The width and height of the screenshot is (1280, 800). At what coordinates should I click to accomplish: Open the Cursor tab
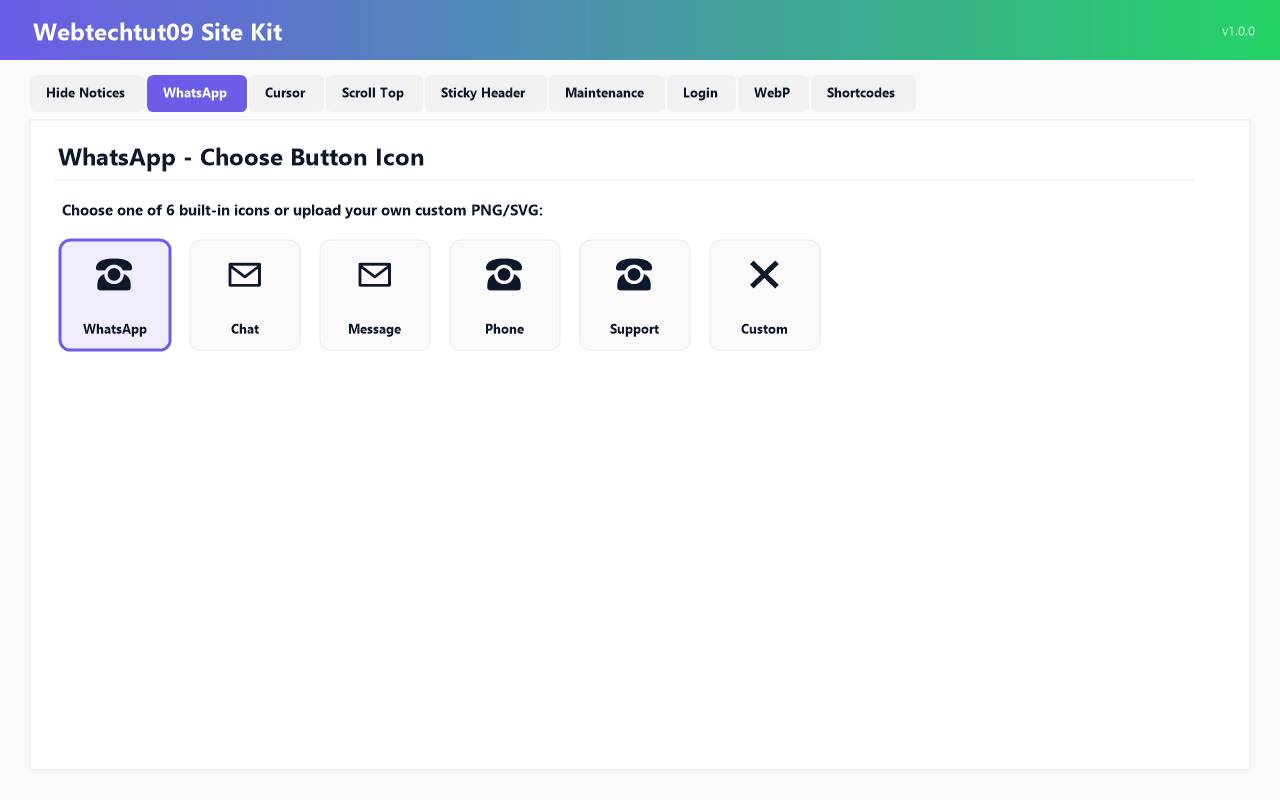(x=285, y=93)
